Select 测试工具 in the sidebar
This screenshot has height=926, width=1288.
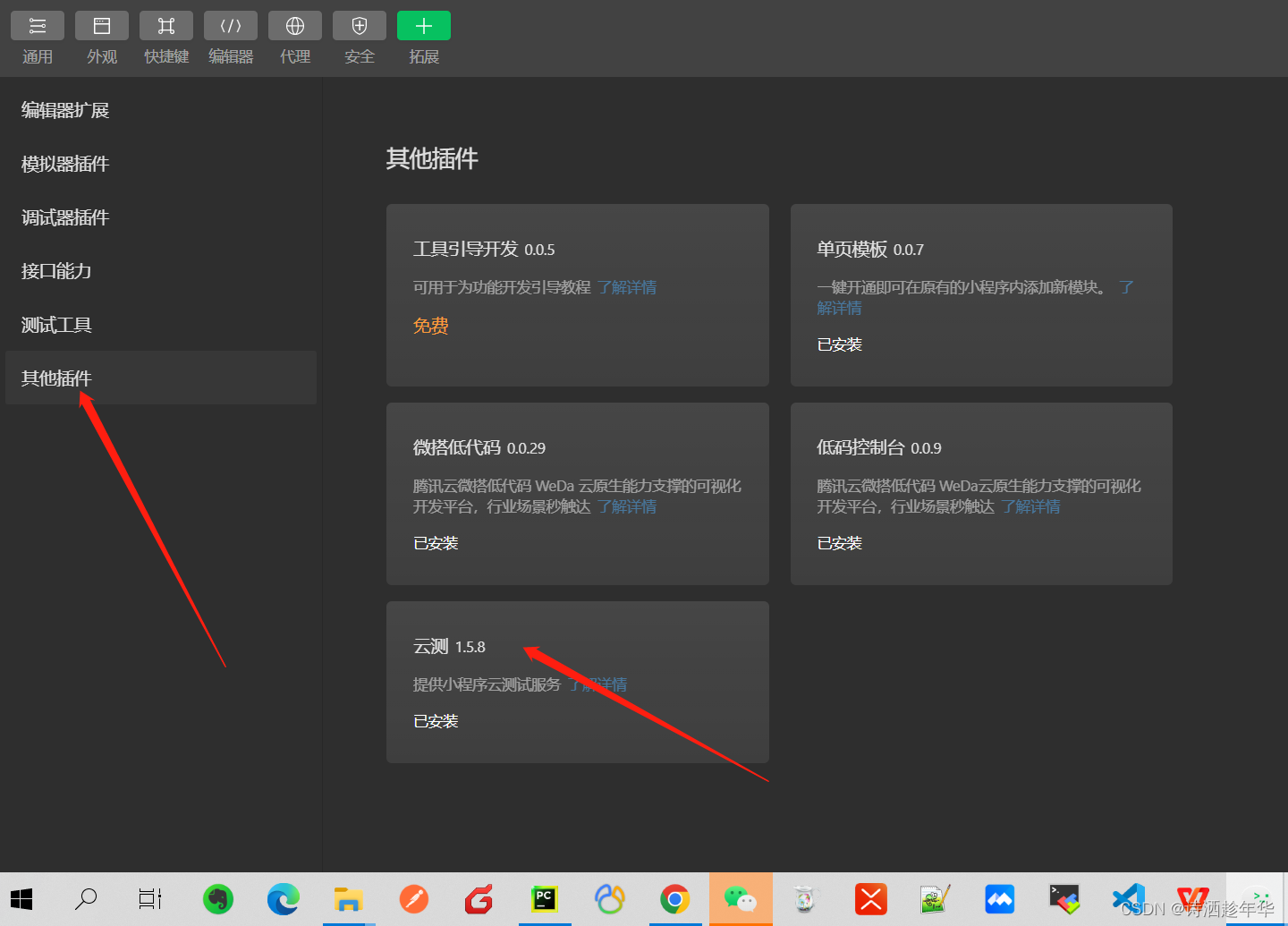161,325
